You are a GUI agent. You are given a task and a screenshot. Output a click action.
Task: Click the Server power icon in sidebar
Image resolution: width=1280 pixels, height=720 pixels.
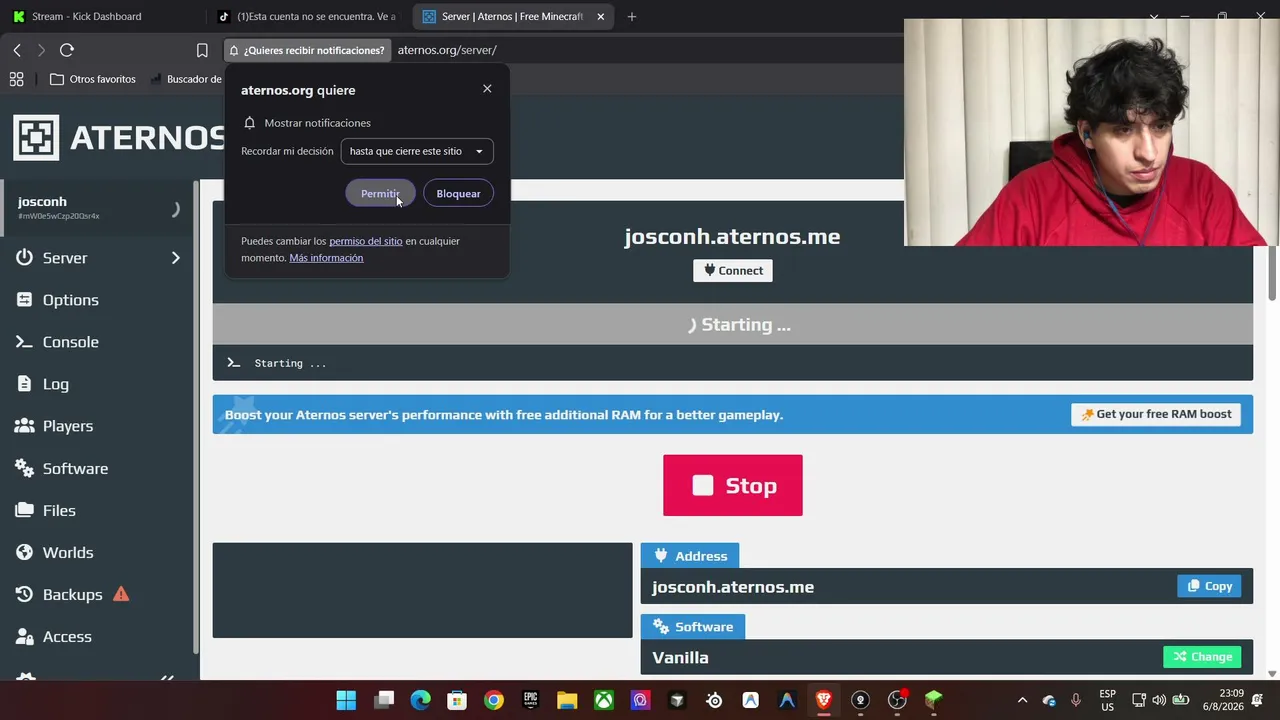coord(25,258)
